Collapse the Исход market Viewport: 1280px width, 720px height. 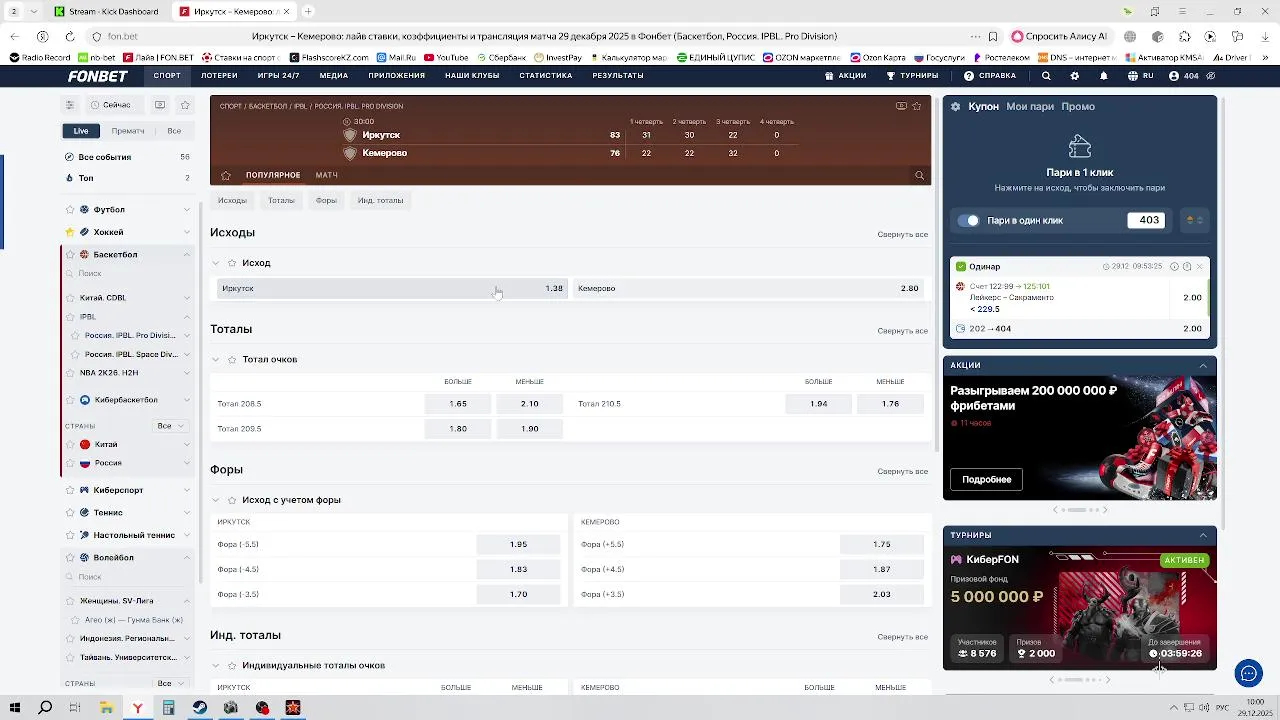click(x=215, y=263)
